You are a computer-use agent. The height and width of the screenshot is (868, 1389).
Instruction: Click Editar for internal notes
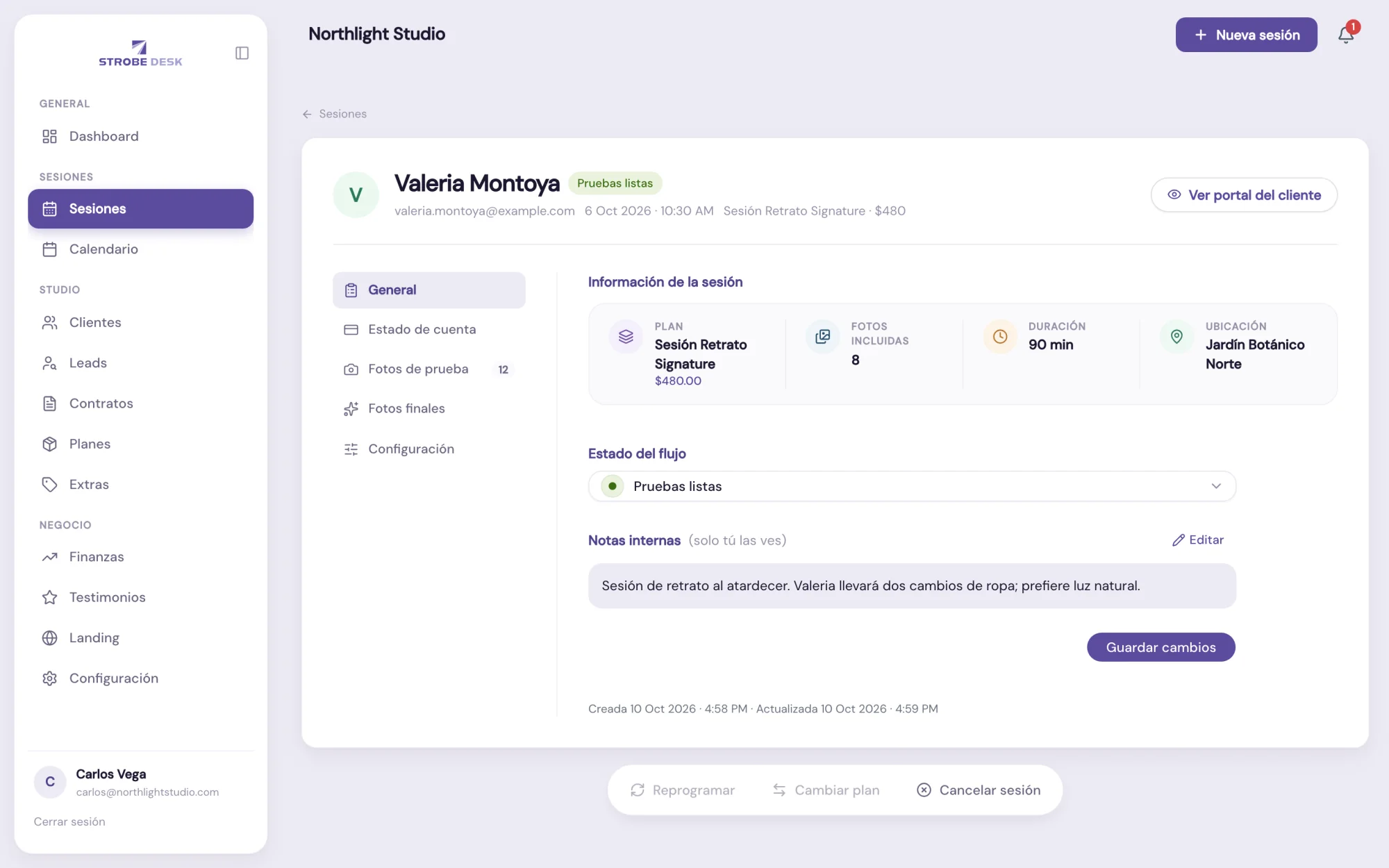(1198, 540)
